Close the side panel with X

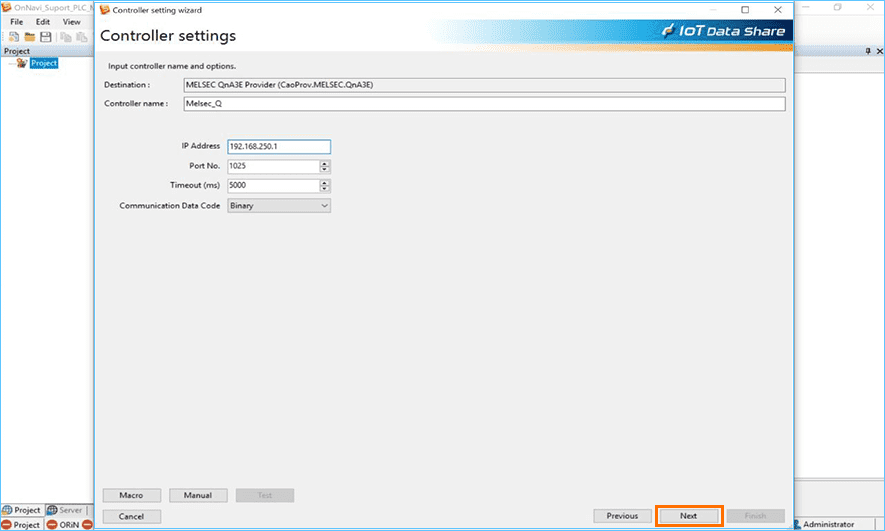point(879,51)
